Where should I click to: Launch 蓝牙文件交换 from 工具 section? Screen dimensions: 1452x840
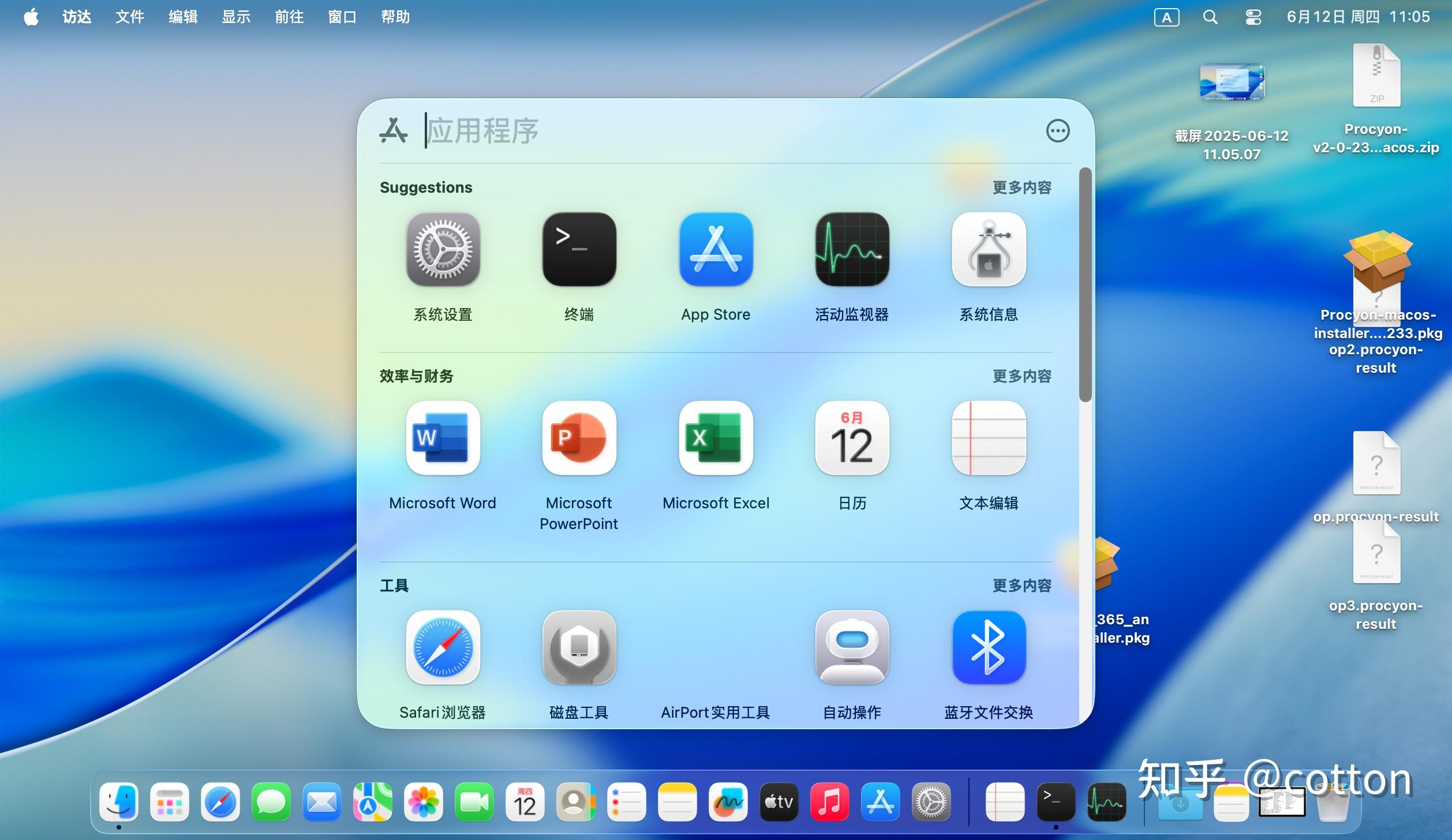[989, 647]
